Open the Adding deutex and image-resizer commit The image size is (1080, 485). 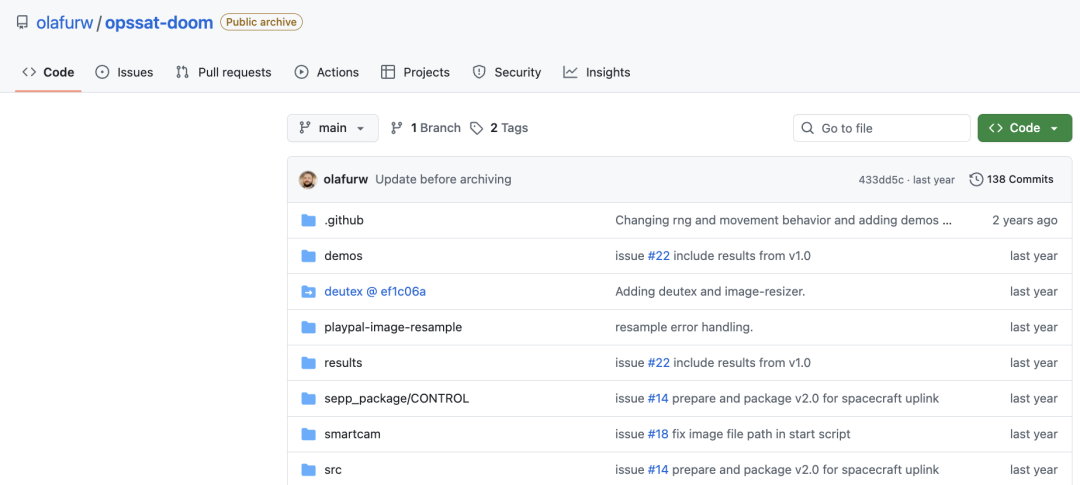coord(710,292)
